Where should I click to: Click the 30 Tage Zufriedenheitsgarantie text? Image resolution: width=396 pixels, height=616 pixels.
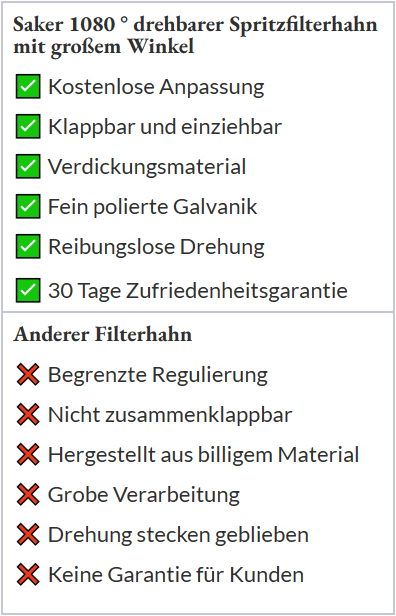point(198,291)
